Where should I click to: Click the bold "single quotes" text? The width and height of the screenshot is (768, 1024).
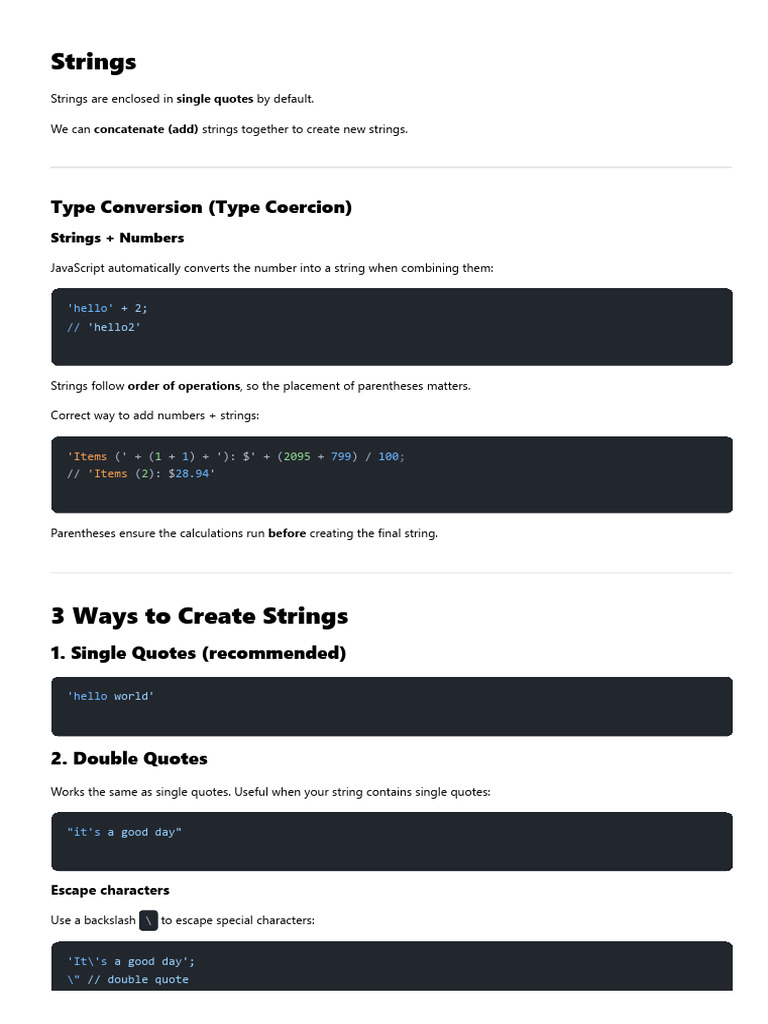pyautogui.click(x=214, y=99)
